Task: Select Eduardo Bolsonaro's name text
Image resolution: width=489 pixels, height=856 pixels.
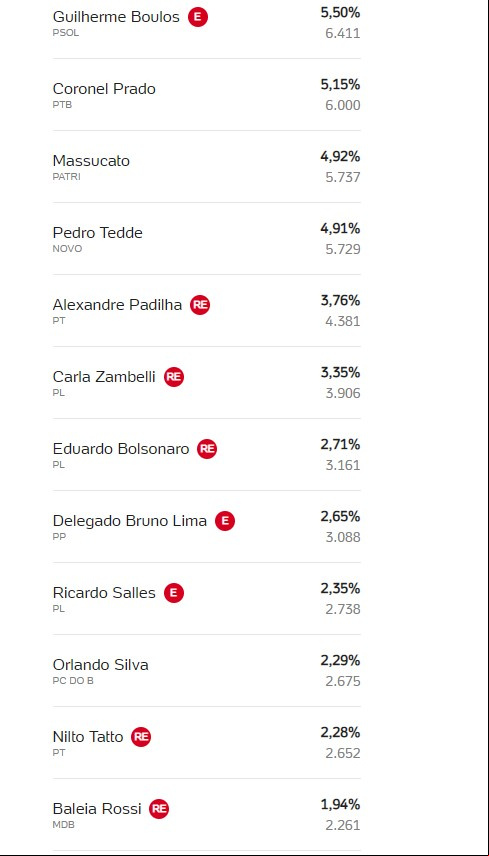Action: [121, 449]
